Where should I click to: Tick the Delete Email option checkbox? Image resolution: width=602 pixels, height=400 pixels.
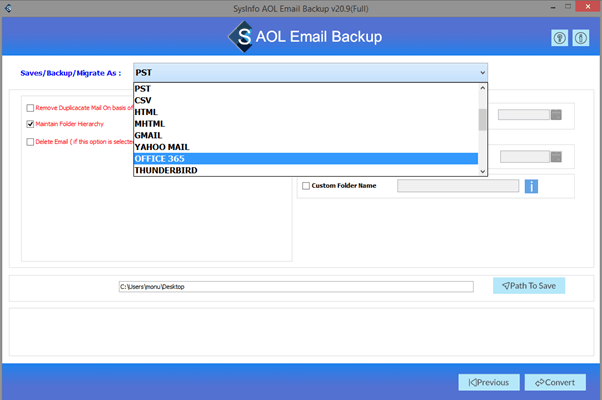click(x=30, y=142)
